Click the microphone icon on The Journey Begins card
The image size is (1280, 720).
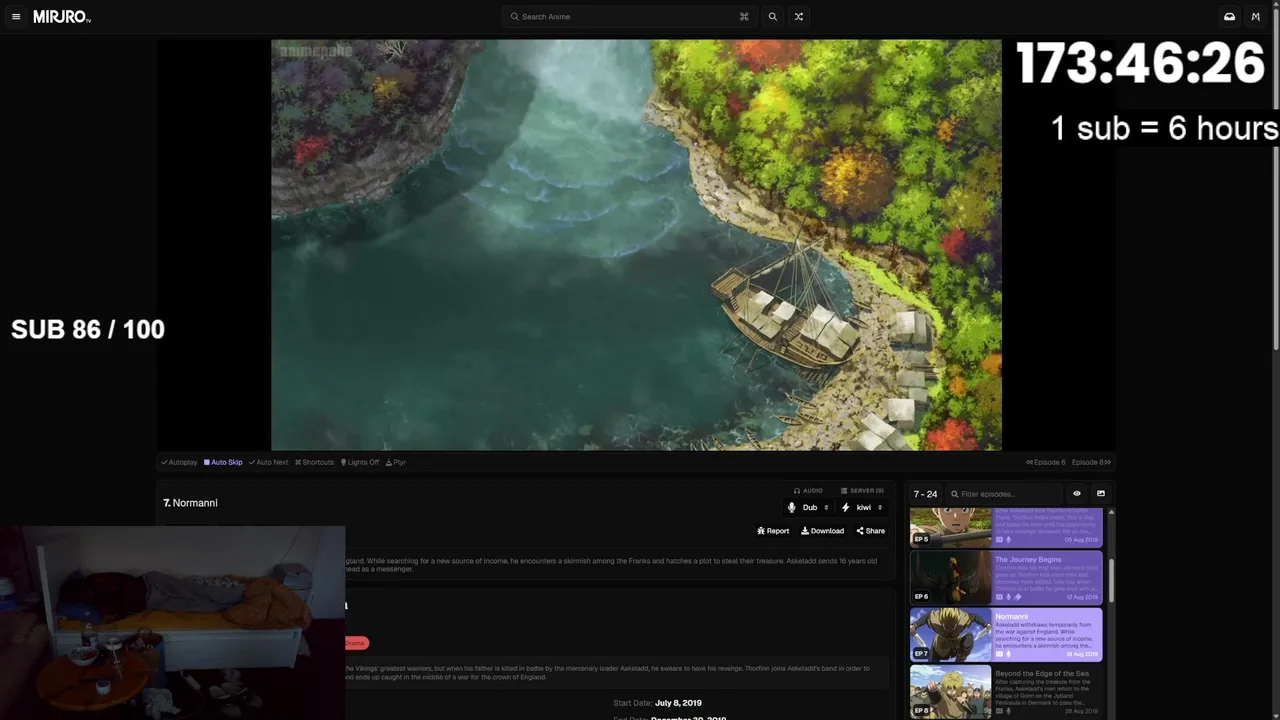[1008, 597]
